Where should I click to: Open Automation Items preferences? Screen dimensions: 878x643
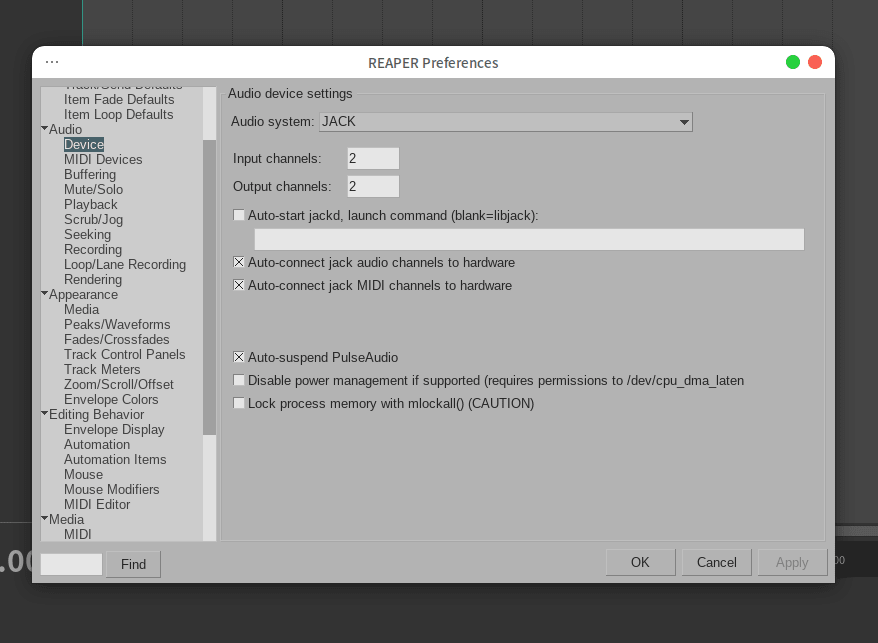point(115,459)
